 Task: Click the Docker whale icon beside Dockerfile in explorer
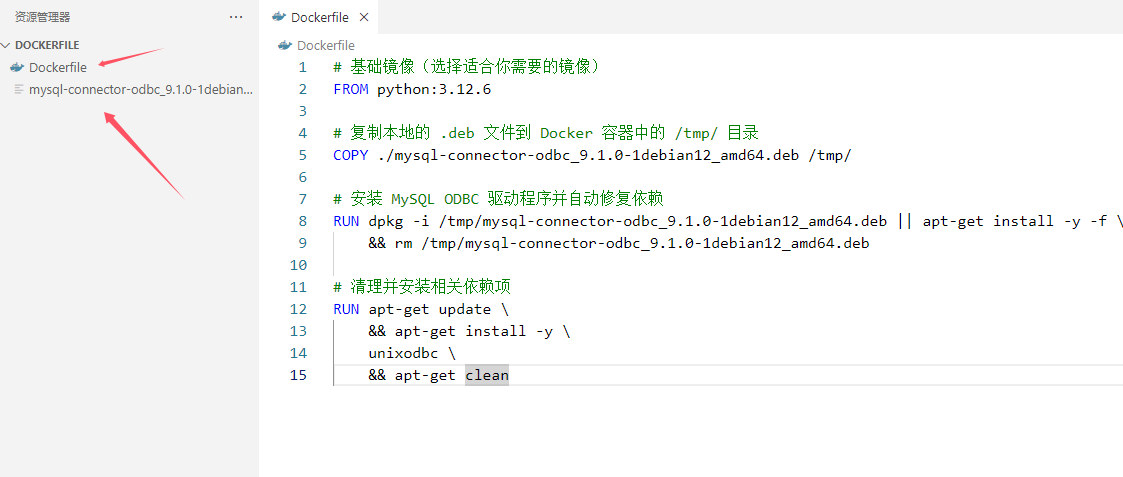[17, 67]
